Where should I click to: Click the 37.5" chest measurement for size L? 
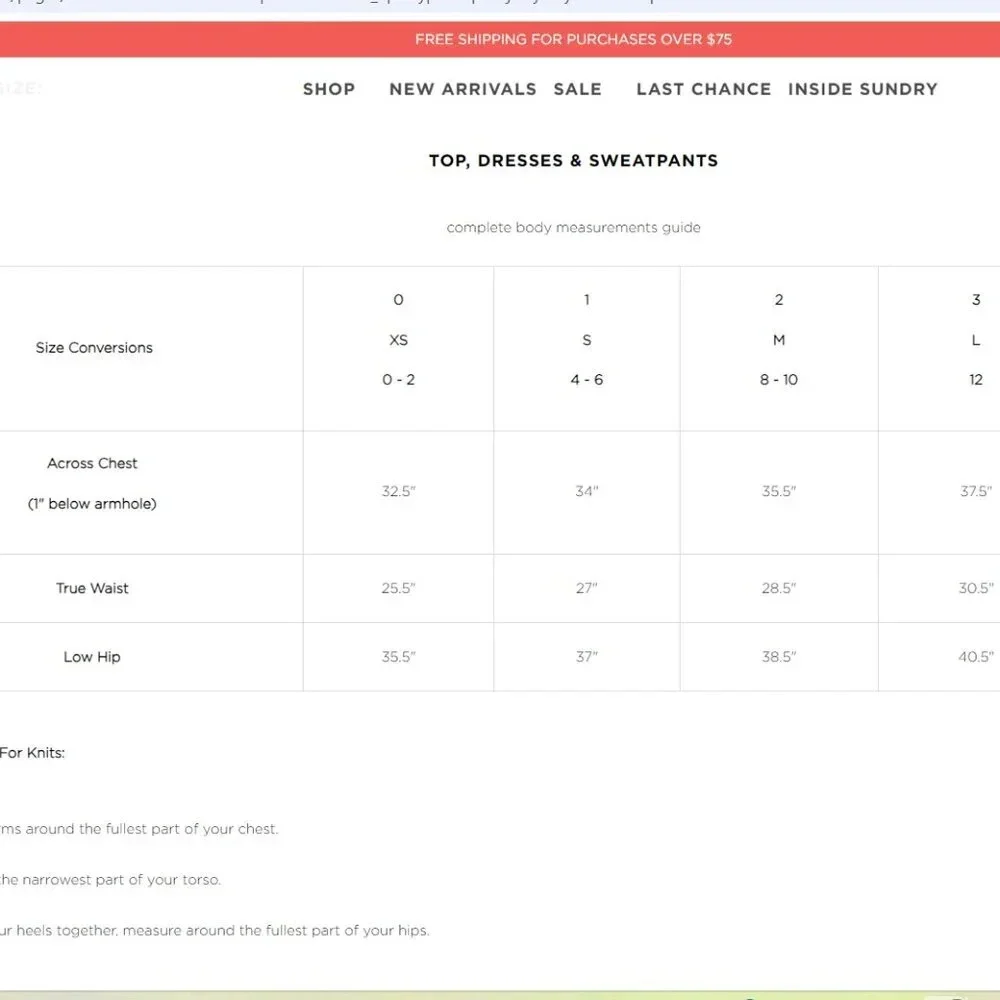(x=976, y=491)
